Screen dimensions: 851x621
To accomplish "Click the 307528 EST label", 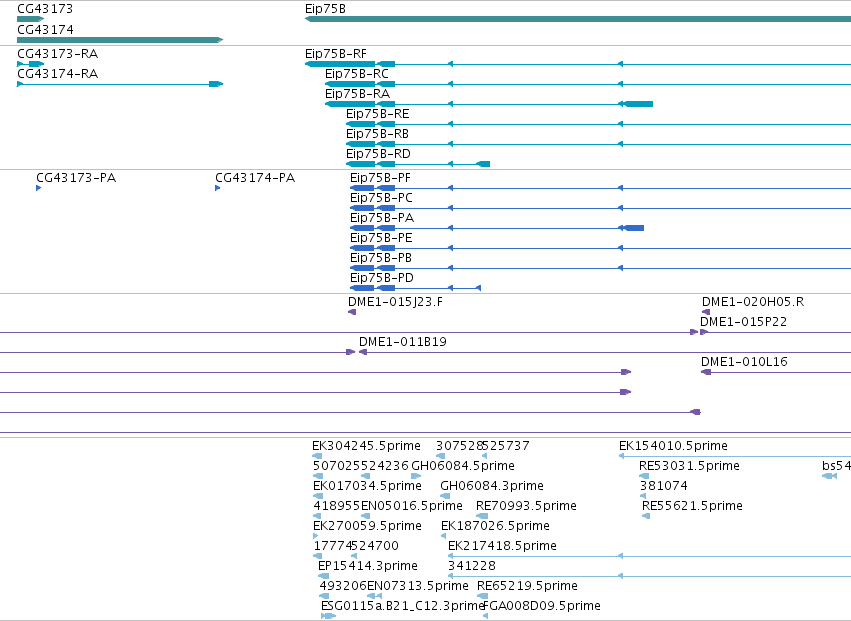I will pos(459,446).
